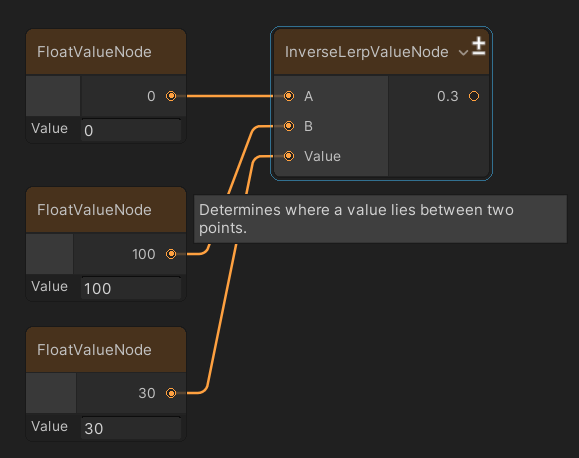Click the plus-minus icon on InverseLerpValueNode
This screenshot has height=458, width=579.
click(x=479, y=46)
